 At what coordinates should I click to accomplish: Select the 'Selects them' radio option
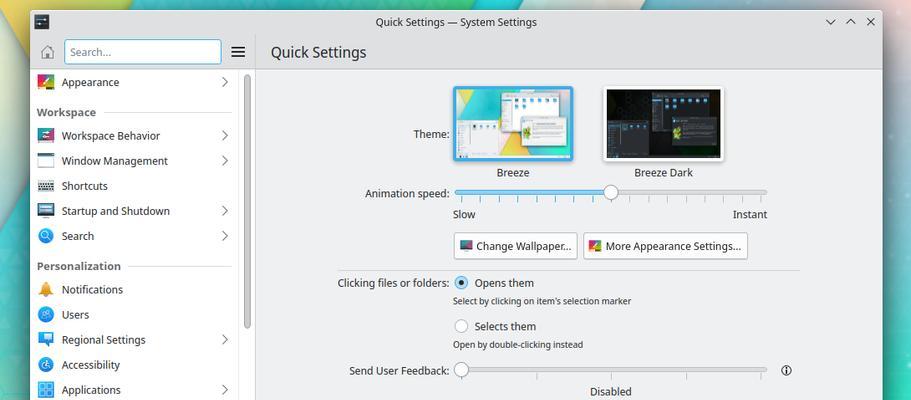[x=461, y=326]
